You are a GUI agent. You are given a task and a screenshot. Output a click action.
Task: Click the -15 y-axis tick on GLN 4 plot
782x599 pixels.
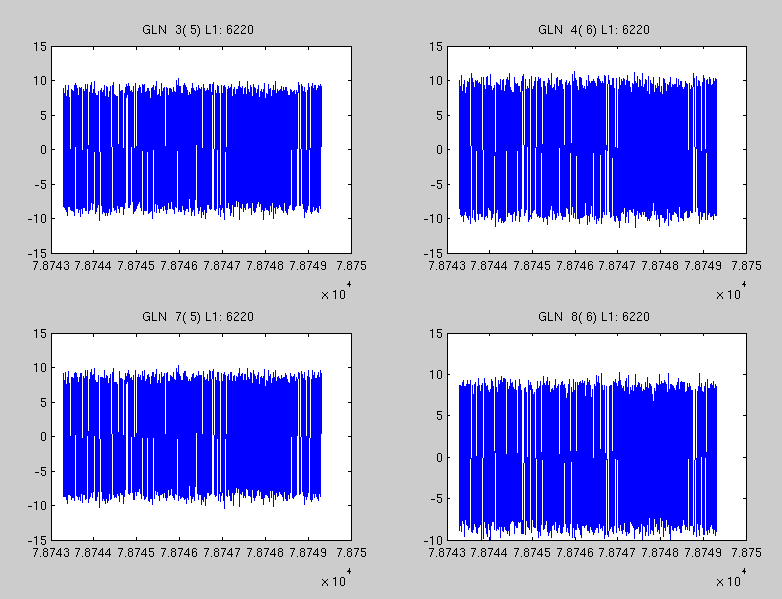click(433, 253)
